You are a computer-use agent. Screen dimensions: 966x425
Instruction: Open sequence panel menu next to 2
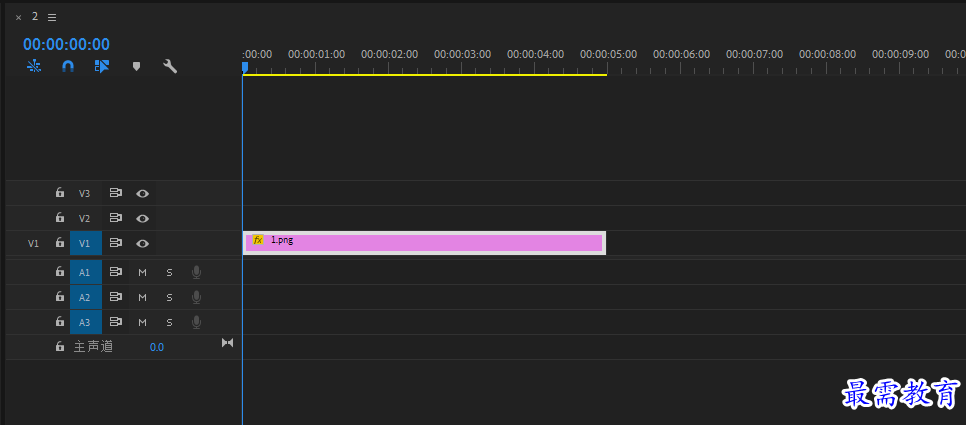[52, 17]
